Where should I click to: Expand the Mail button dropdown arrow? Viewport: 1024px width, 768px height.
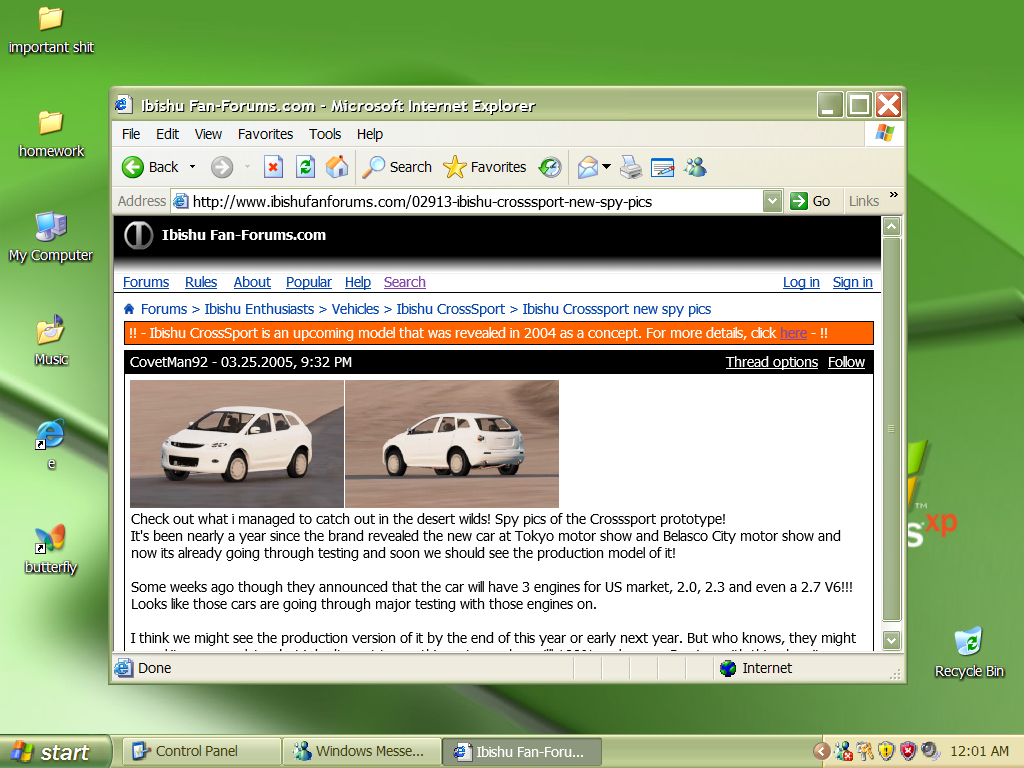point(607,167)
